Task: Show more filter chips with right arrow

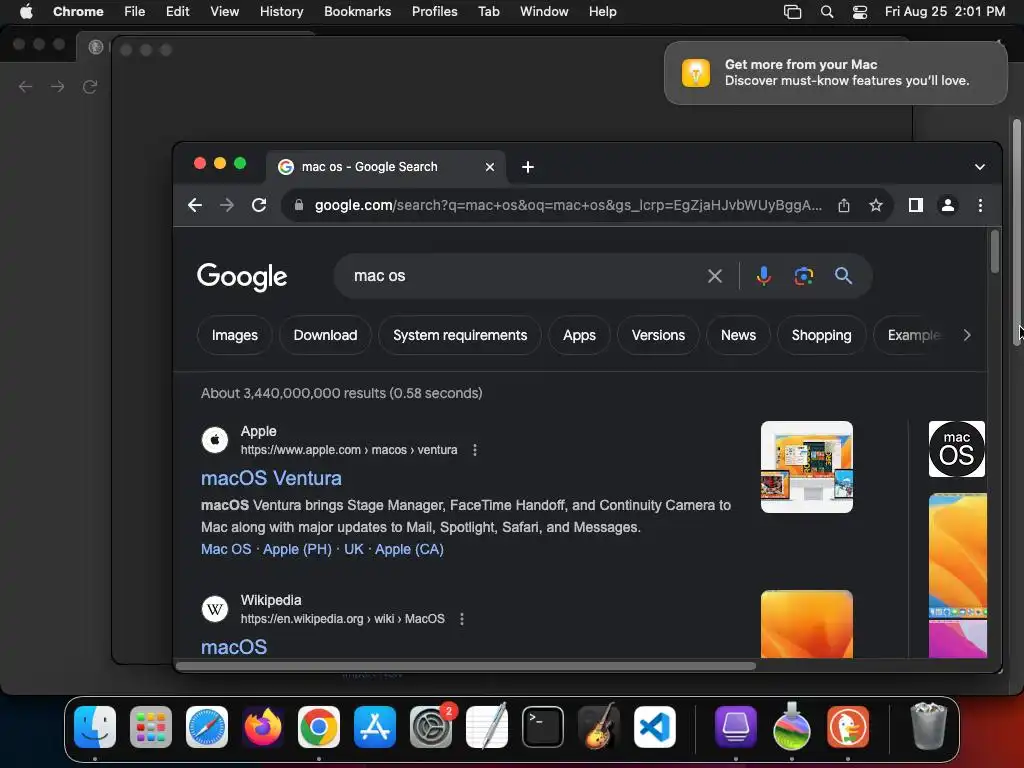Action: 967,335
